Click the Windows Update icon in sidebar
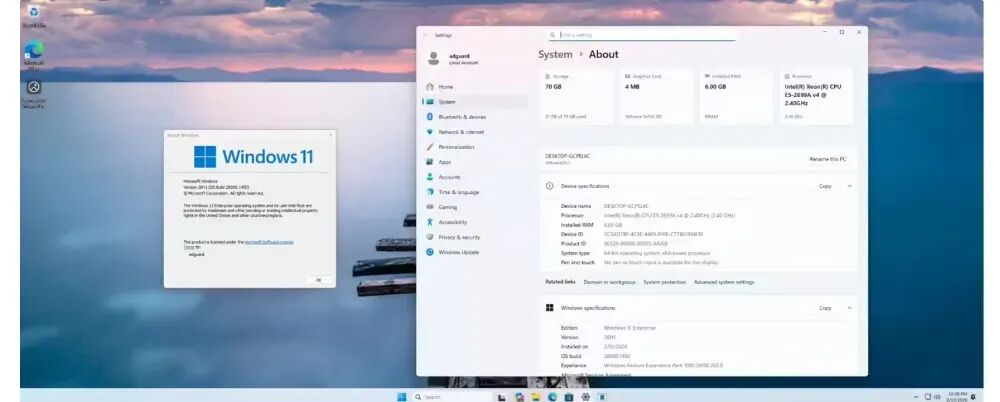Viewport: 1000px width, 402px height. pos(430,252)
